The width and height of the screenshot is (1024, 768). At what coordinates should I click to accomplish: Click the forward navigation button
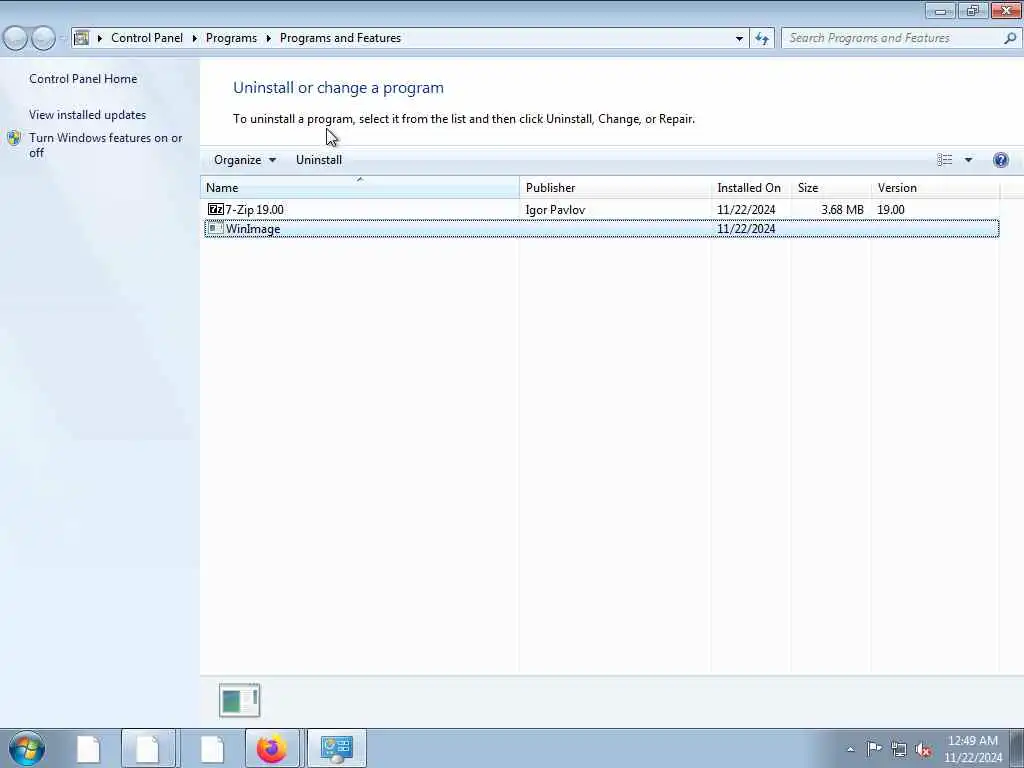point(43,39)
